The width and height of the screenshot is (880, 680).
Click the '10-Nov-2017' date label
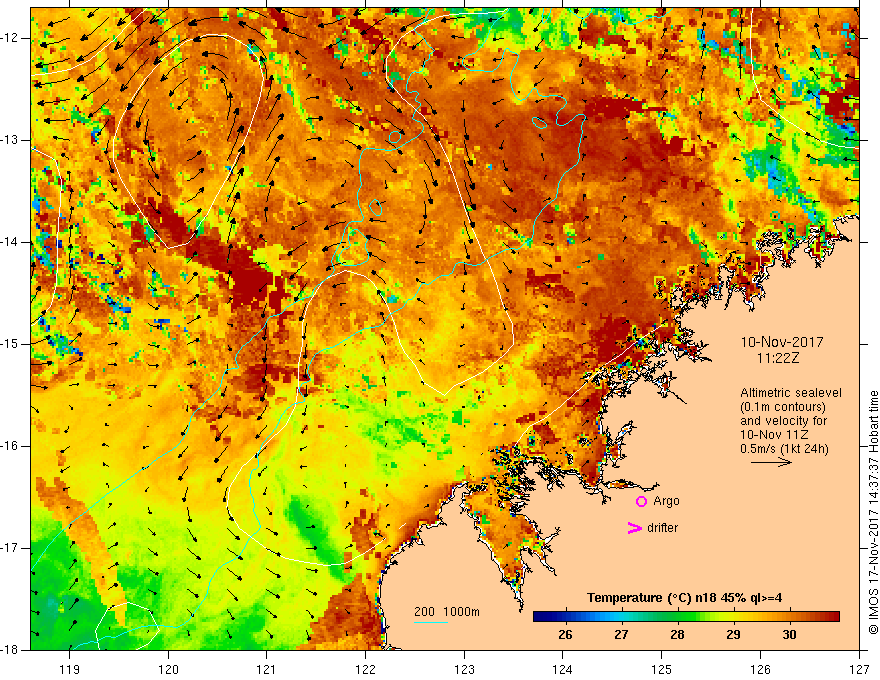pos(782,342)
